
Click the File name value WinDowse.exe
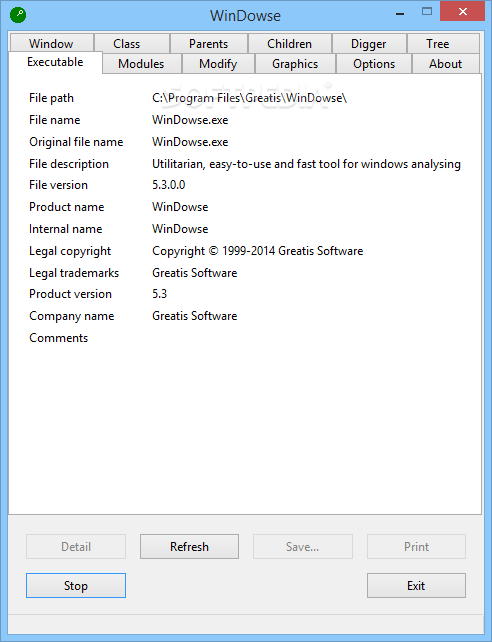coord(190,120)
